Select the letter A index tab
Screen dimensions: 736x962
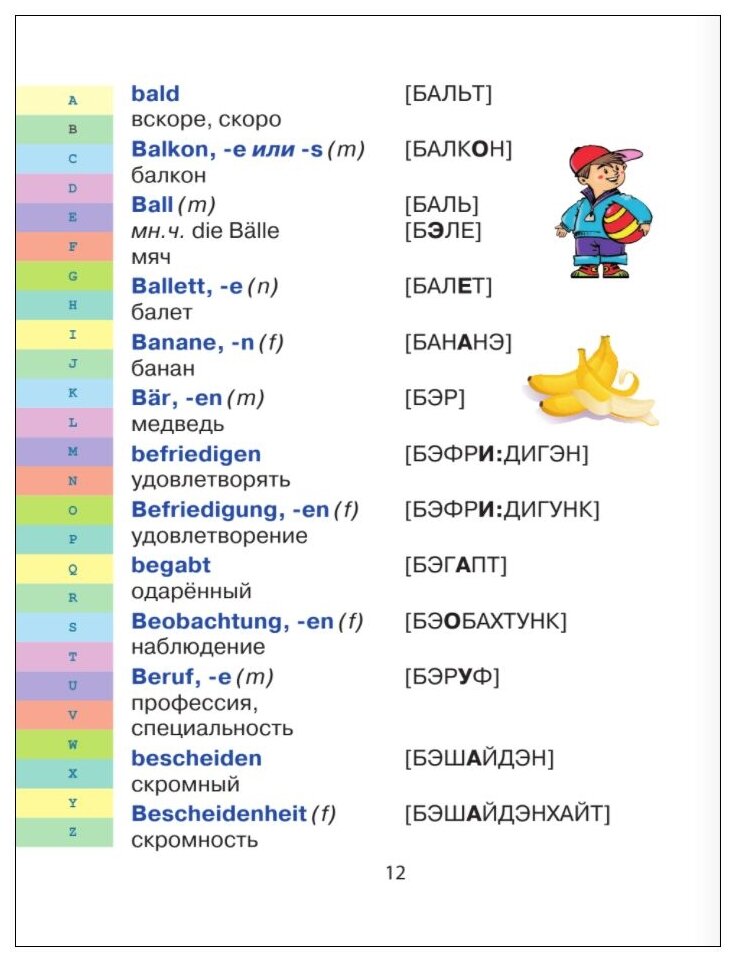pyautogui.click(x=65, y=100)
